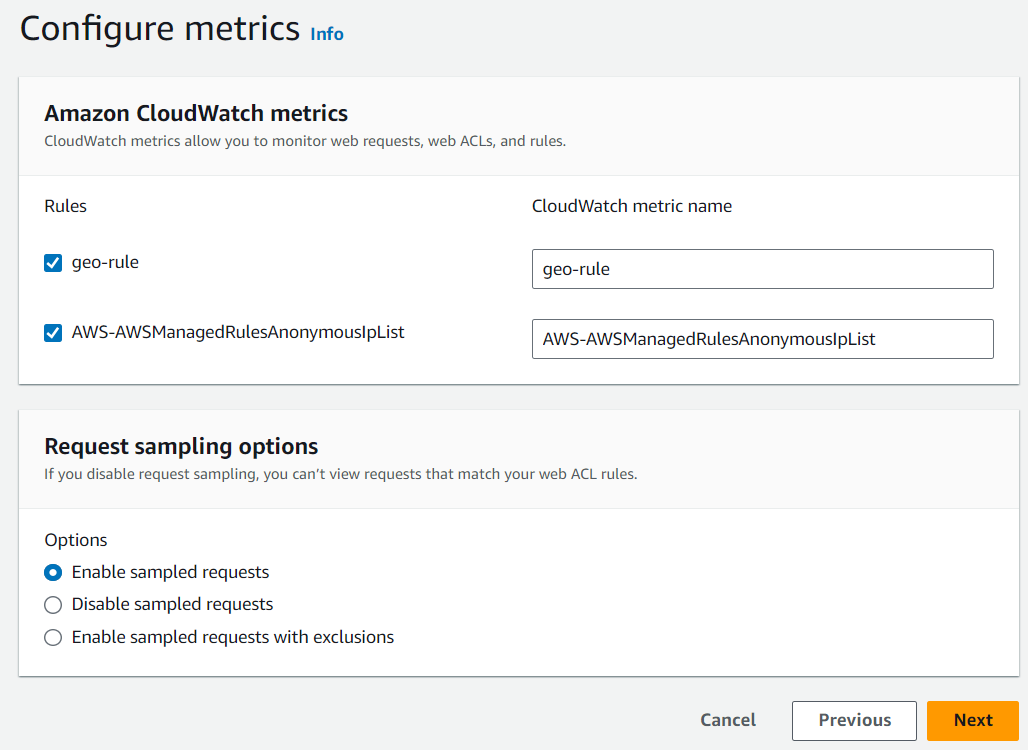This screenshot has height=750, width=1028.
Task: Choose the Disable sampled requests radio button
Action: click(54, 605)
